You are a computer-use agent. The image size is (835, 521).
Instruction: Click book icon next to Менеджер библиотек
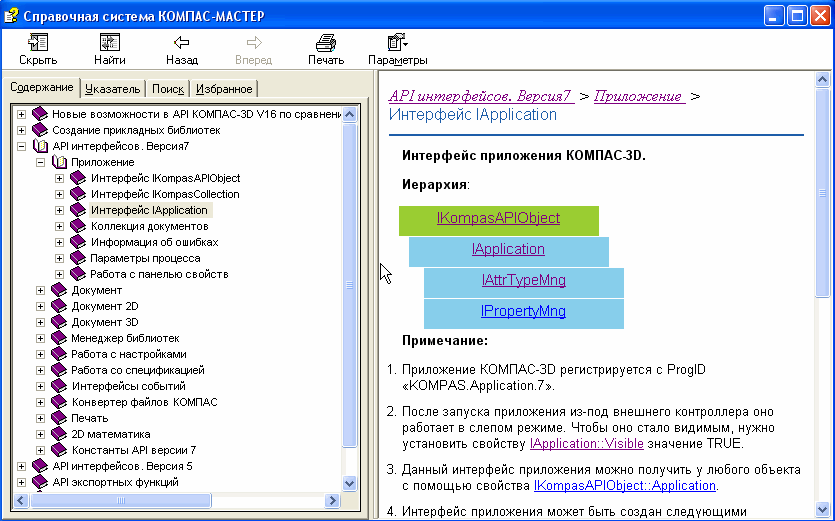click(59, 338)
